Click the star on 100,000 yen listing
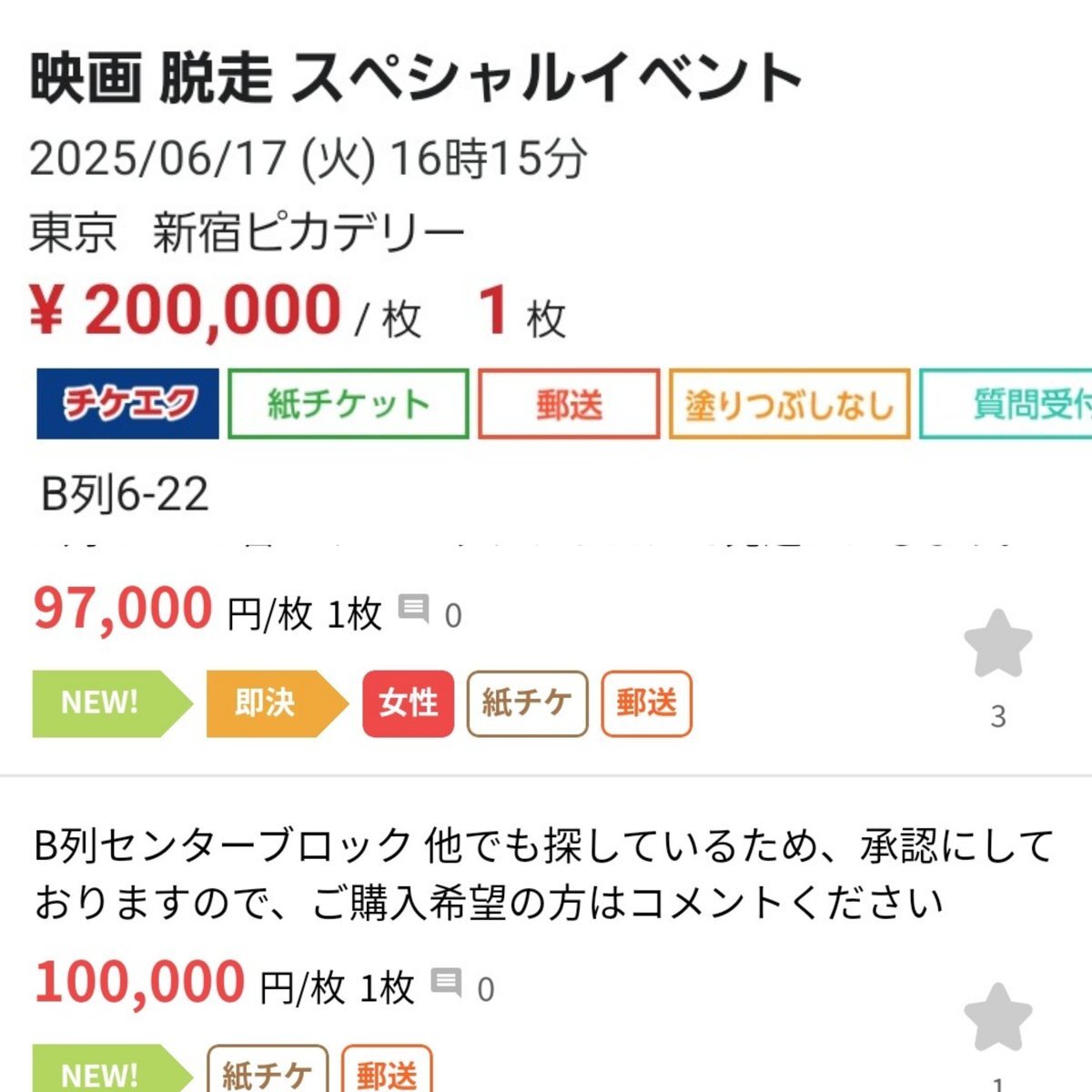This screenshot has width=1092, height=1092. pyautogui.click(x=997, y=1017)
